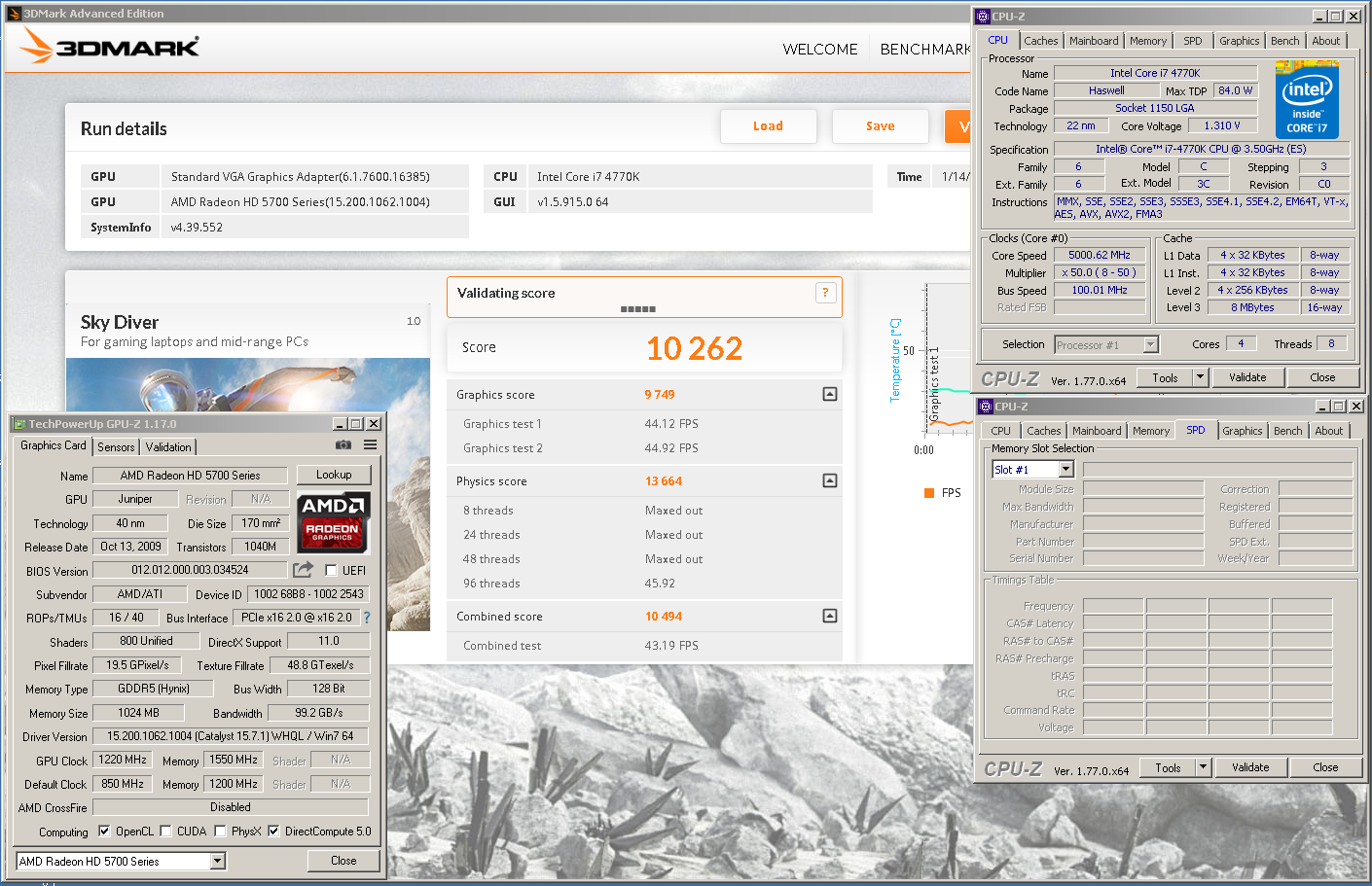Open About tab in top CPU-Z window
Screen dimensions: 1372x886
tap(1326, 41)
